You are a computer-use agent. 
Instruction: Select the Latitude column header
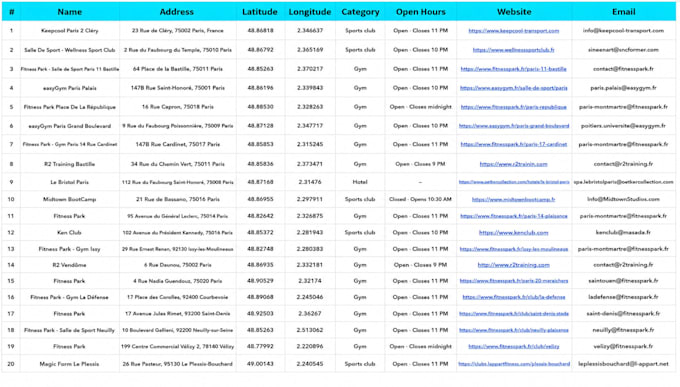[x=260, y=12]
